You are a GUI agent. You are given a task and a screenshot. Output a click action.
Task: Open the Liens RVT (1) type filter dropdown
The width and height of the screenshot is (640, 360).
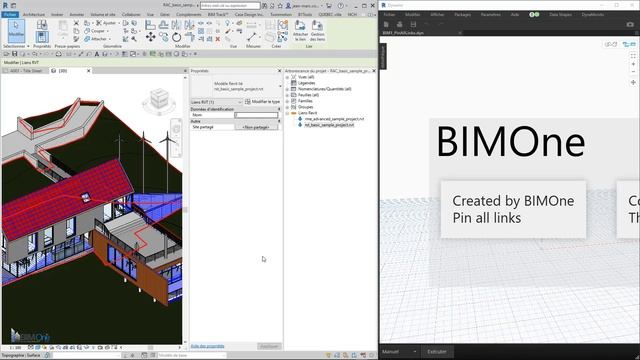[216, 102]
